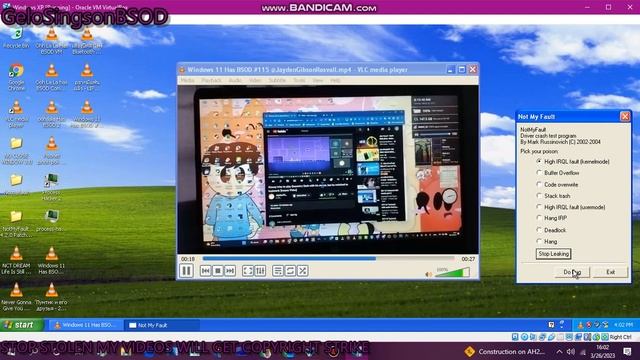640x360 pixels.
Task: Select the process-ha... installer desktop icon
Action: [x=51, y=221]
